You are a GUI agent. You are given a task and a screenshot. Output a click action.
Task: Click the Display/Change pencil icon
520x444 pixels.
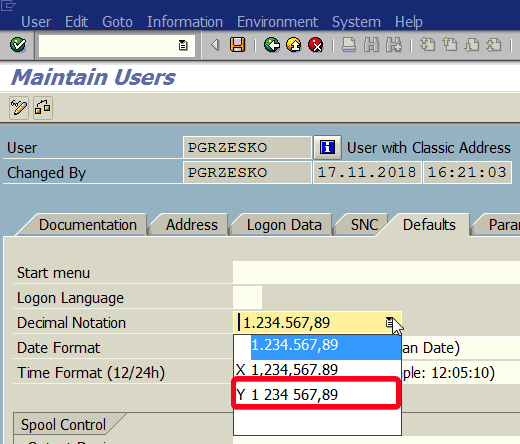coord(19,108)
